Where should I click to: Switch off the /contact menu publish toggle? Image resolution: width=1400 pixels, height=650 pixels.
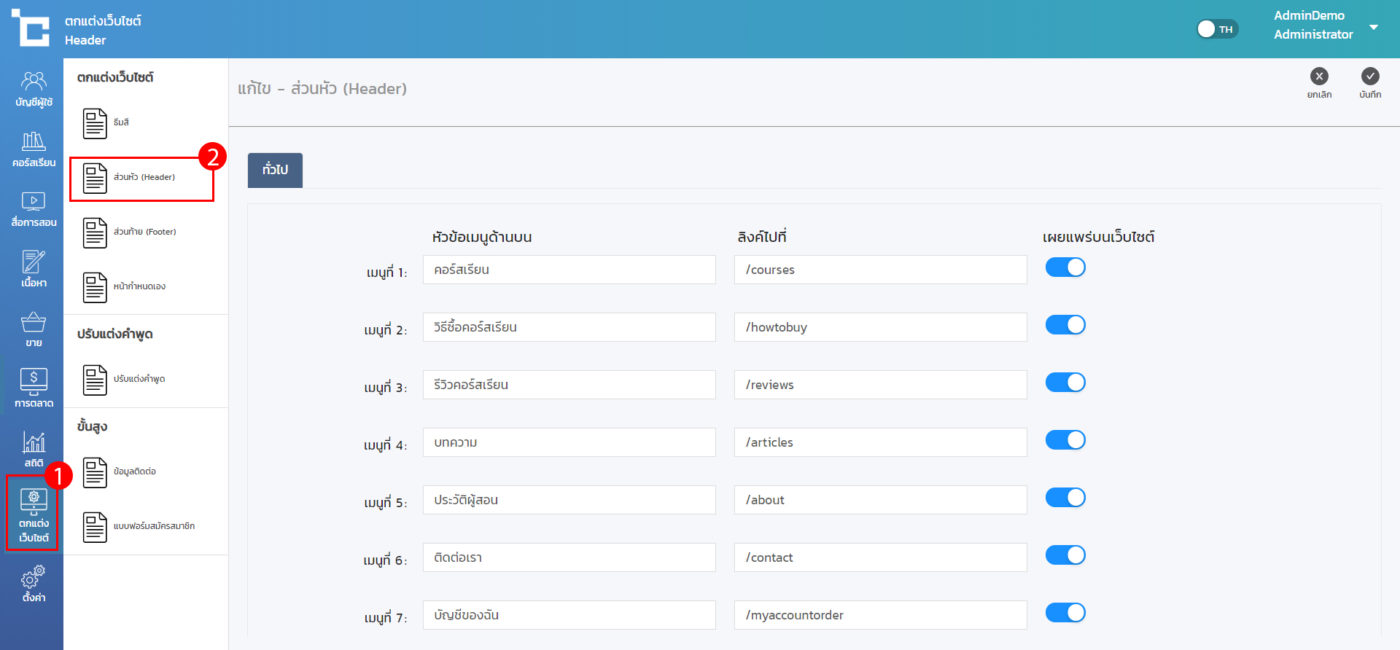click(1065, 556)
